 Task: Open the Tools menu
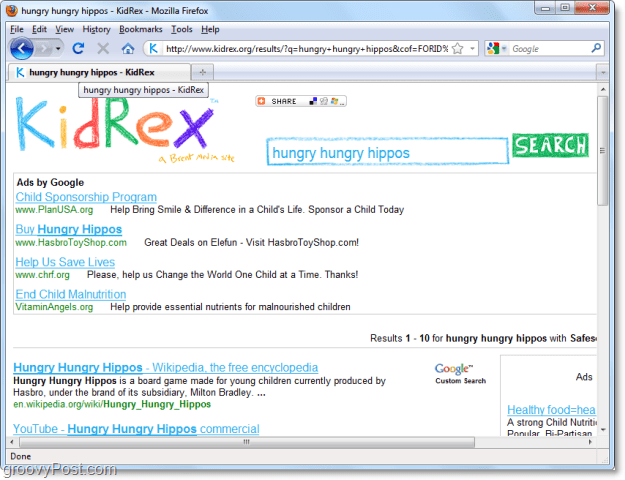[182, 30]
